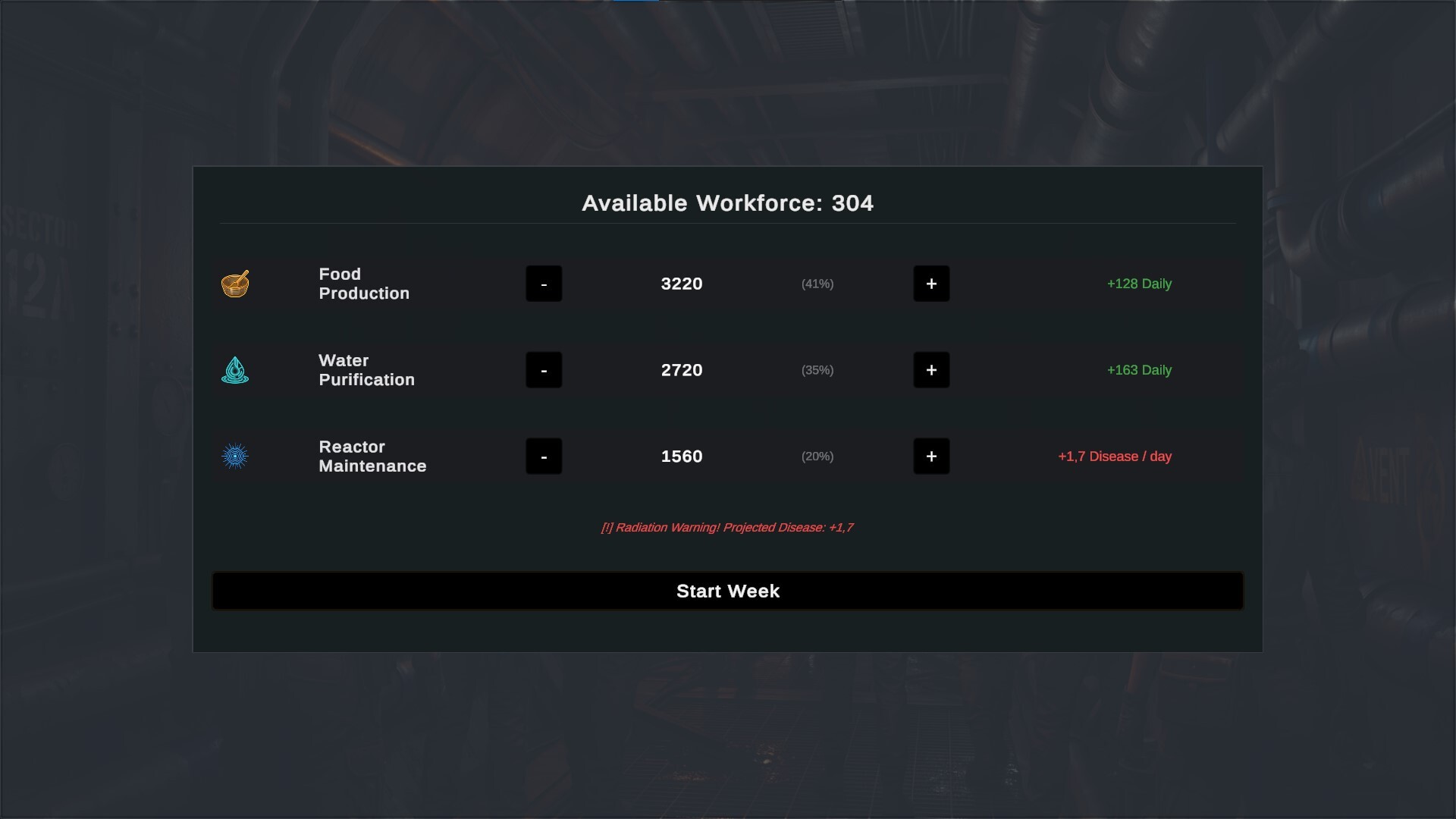
Task: Select the Food Production value 3220
Action: tap(682, 284)
